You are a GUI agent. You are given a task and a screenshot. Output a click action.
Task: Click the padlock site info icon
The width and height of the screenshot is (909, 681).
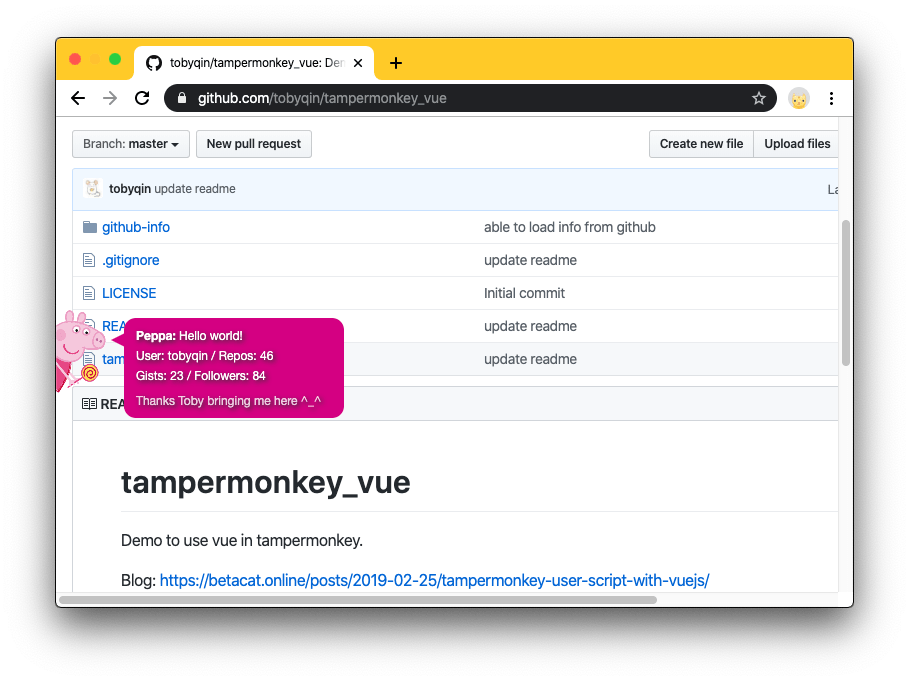pos(182,98)
